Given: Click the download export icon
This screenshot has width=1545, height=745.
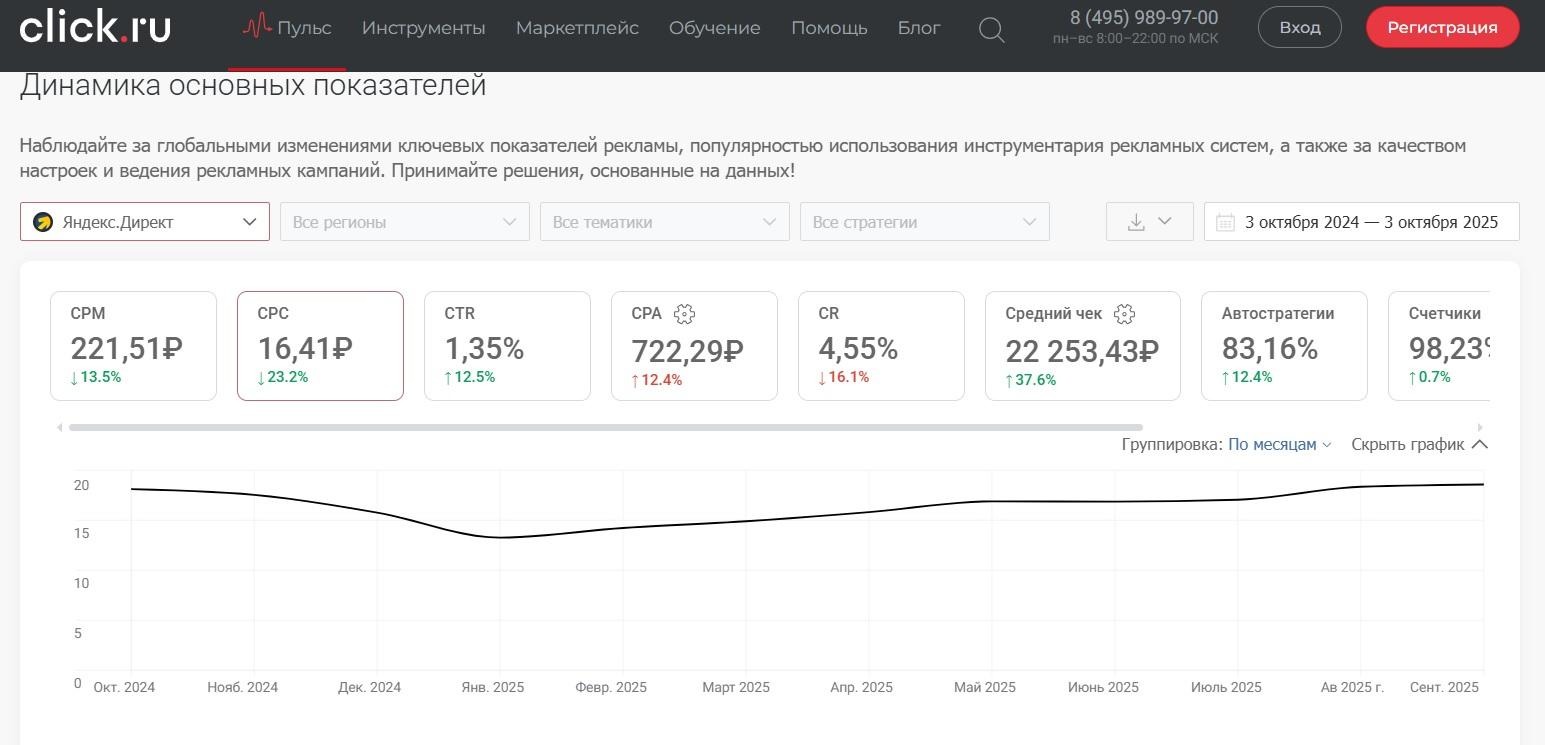Looking at the screenshot, I should pyautogui.click(x=1137, y=221).
